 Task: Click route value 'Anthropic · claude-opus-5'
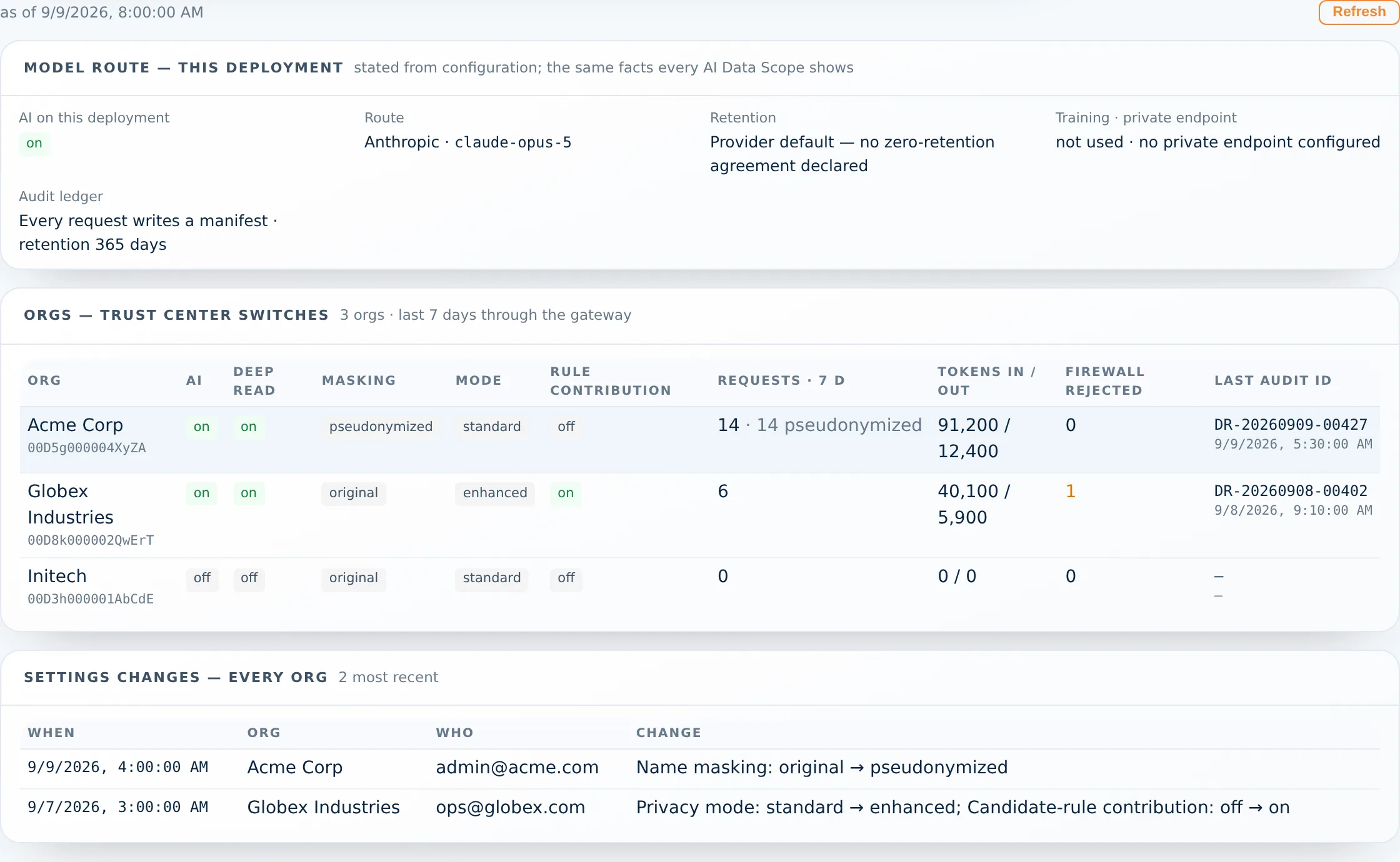(x=468, y=142)
